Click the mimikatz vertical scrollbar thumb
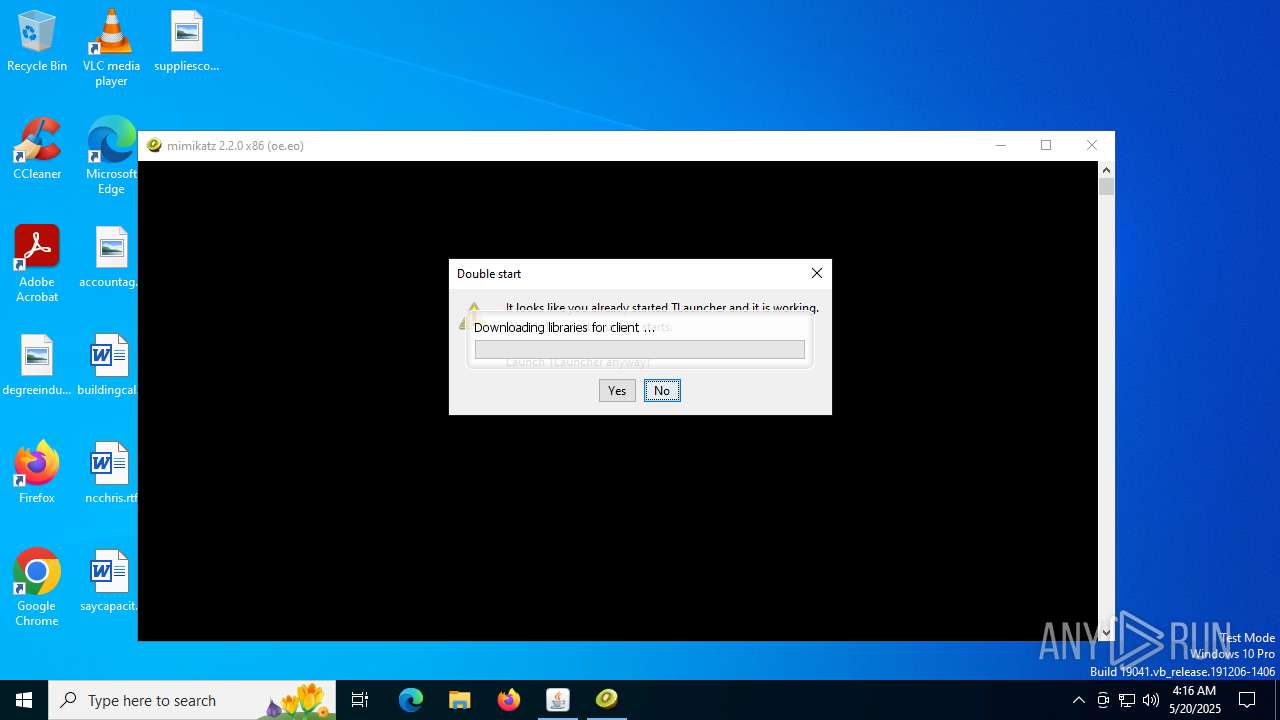This screenshot has width=1280, height=720. pos(1106,186)
